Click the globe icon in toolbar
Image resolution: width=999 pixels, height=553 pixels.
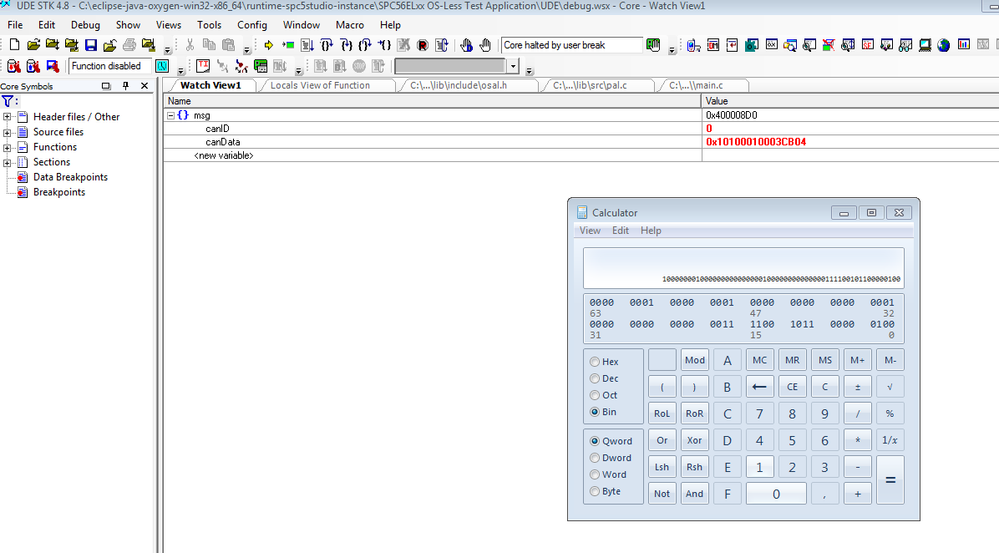[944, 45]
